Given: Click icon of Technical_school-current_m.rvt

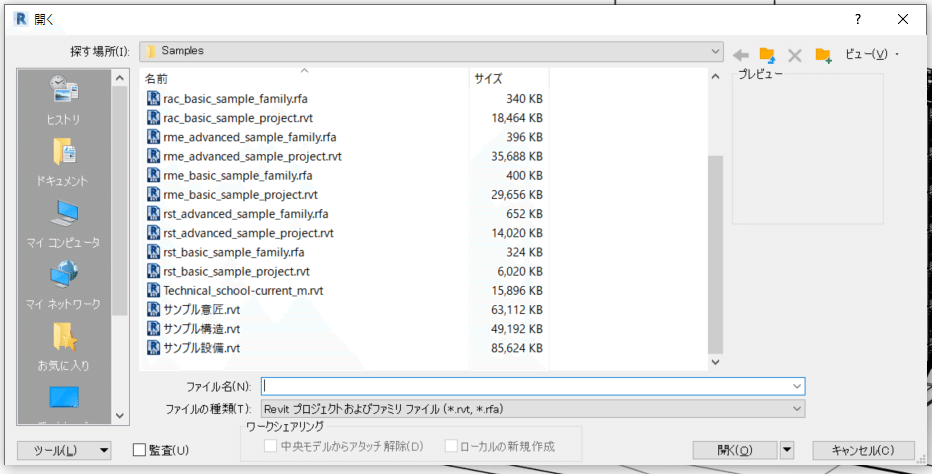Looking at the screenshot, I should (x=153, y=290).
